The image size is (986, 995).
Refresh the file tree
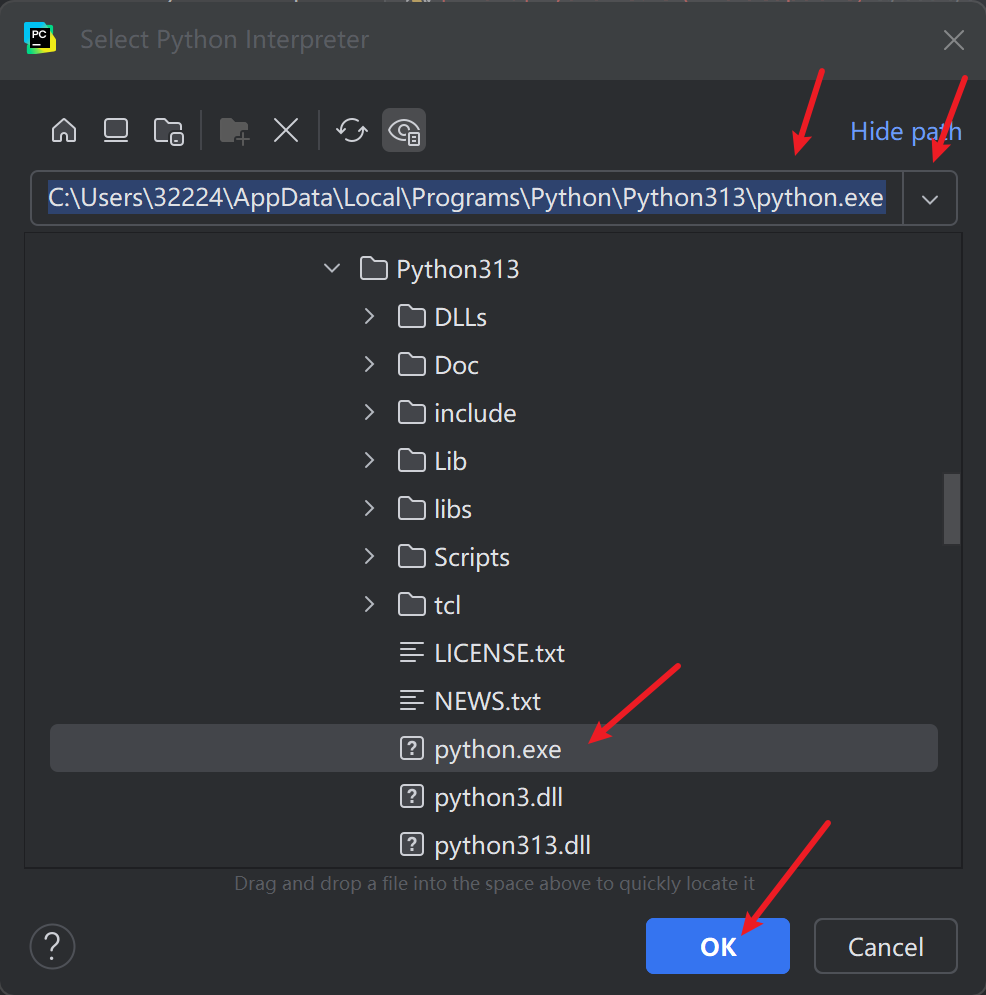[x=351, y=131]
